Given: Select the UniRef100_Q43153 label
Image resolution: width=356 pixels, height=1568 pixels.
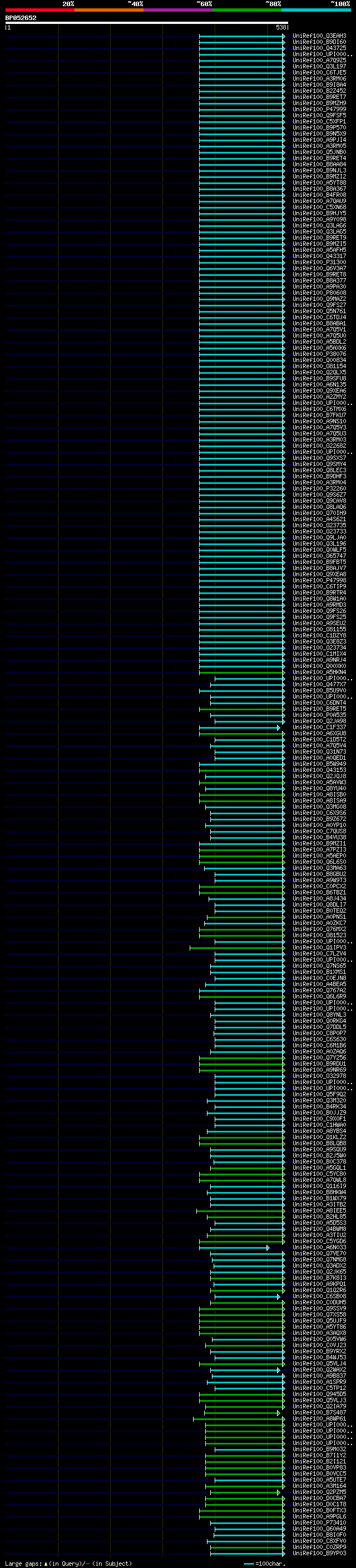Looking at the screenshot, I should 319,770.
